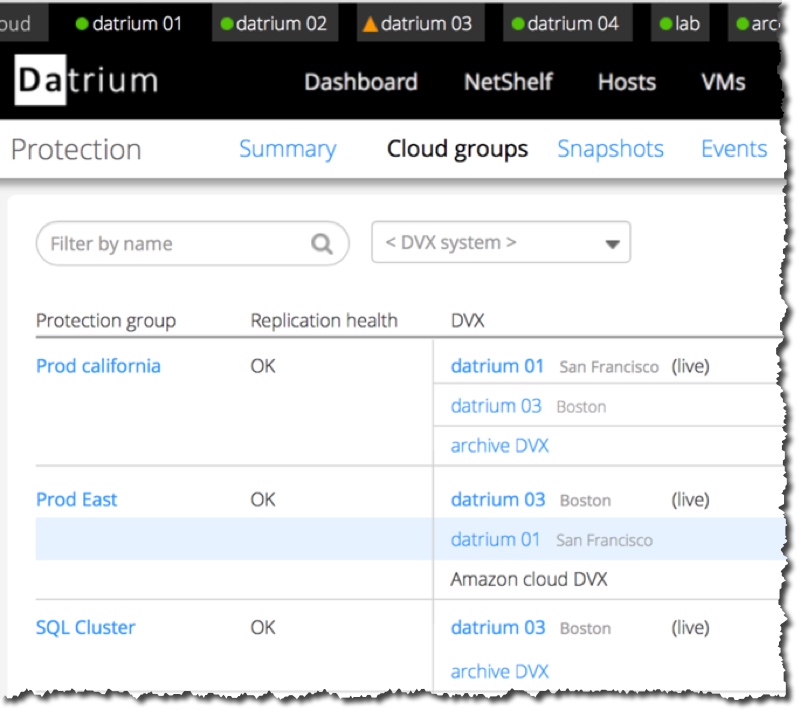Image resolution: width=798 pixels, height=710 pixels.
Task: Click the Protection page title
Action: point(76,150)
